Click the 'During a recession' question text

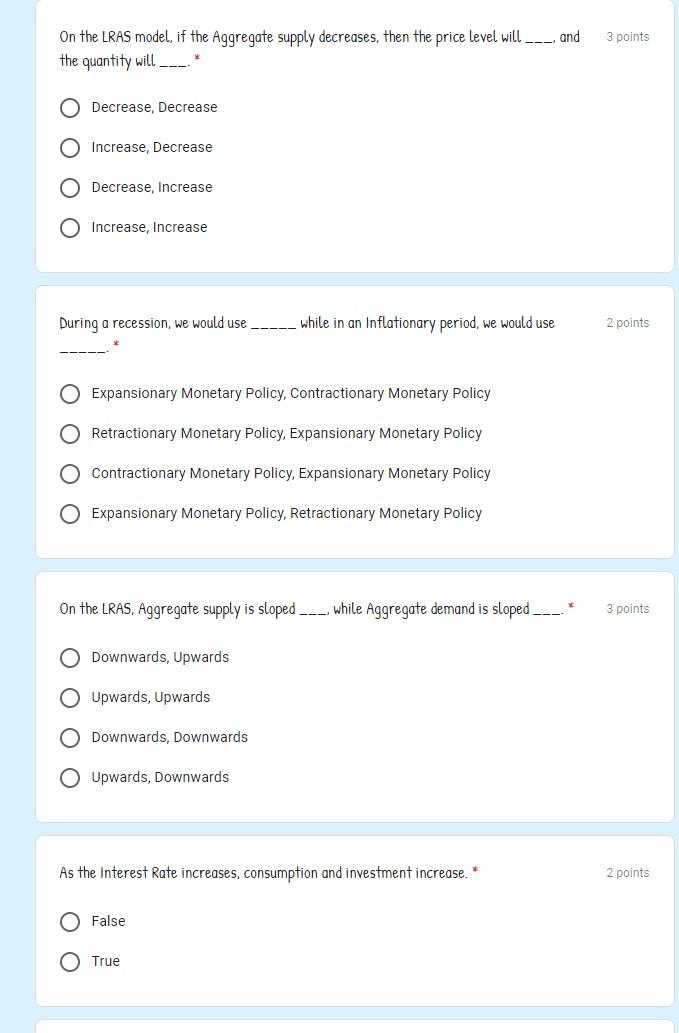(x=307, y=334)
